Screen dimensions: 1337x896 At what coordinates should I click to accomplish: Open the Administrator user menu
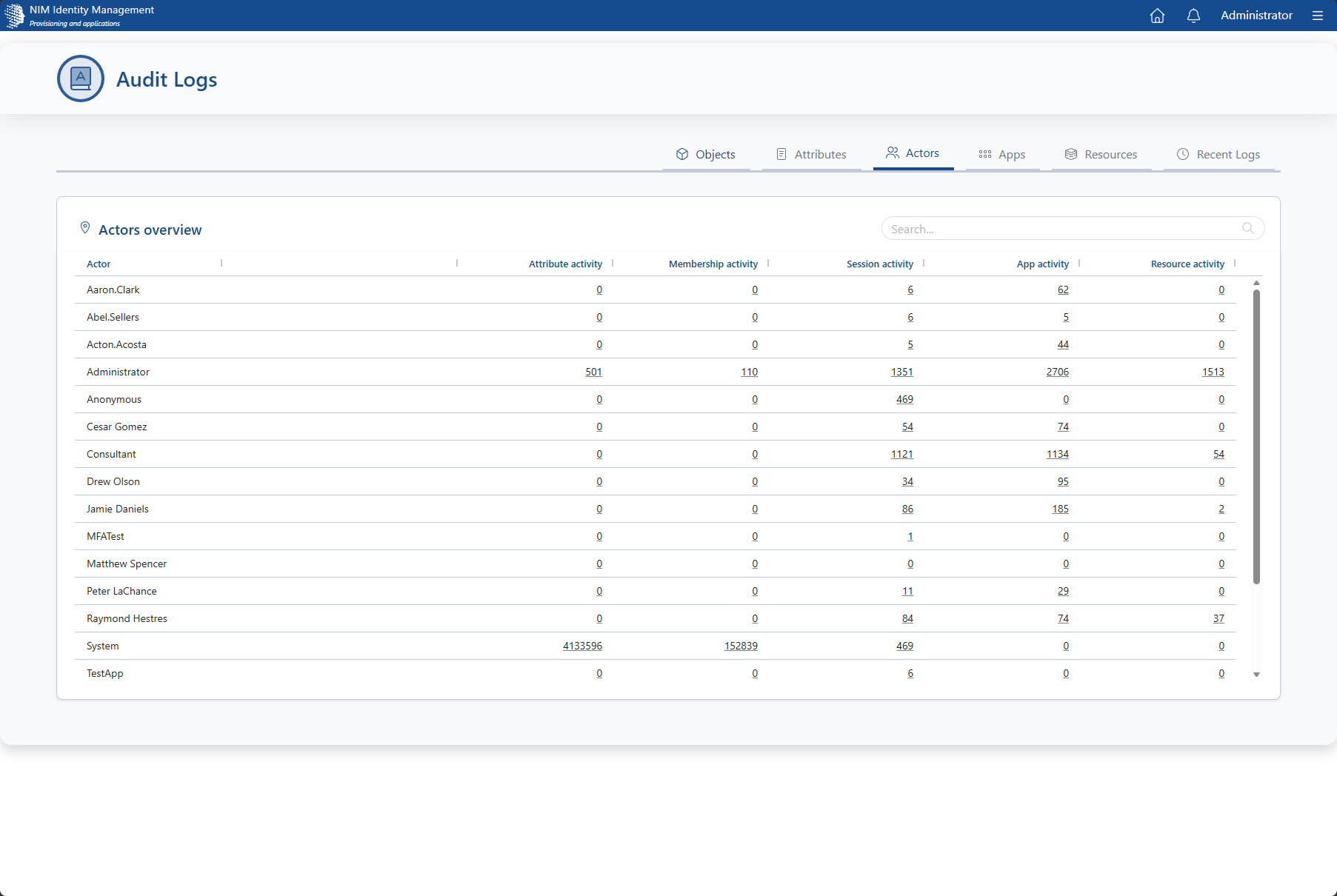tap(1256, 16)
